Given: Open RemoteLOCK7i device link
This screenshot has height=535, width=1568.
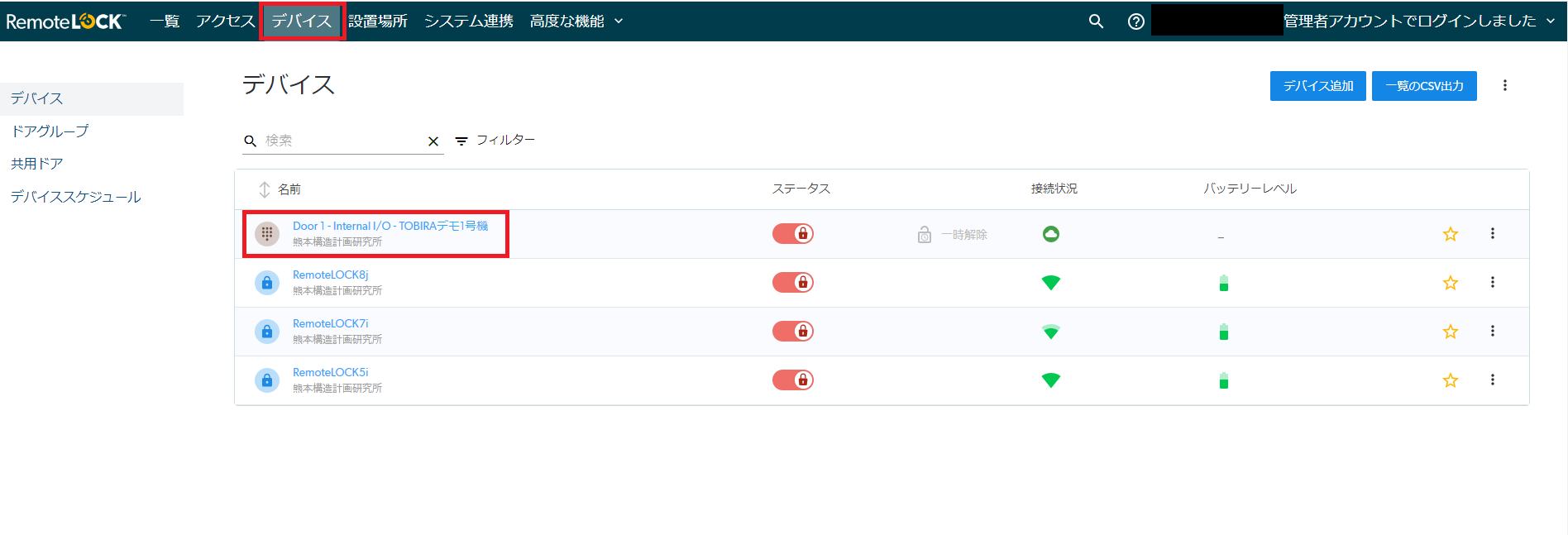Looking at the screenshot, I should tap(331, 323).
